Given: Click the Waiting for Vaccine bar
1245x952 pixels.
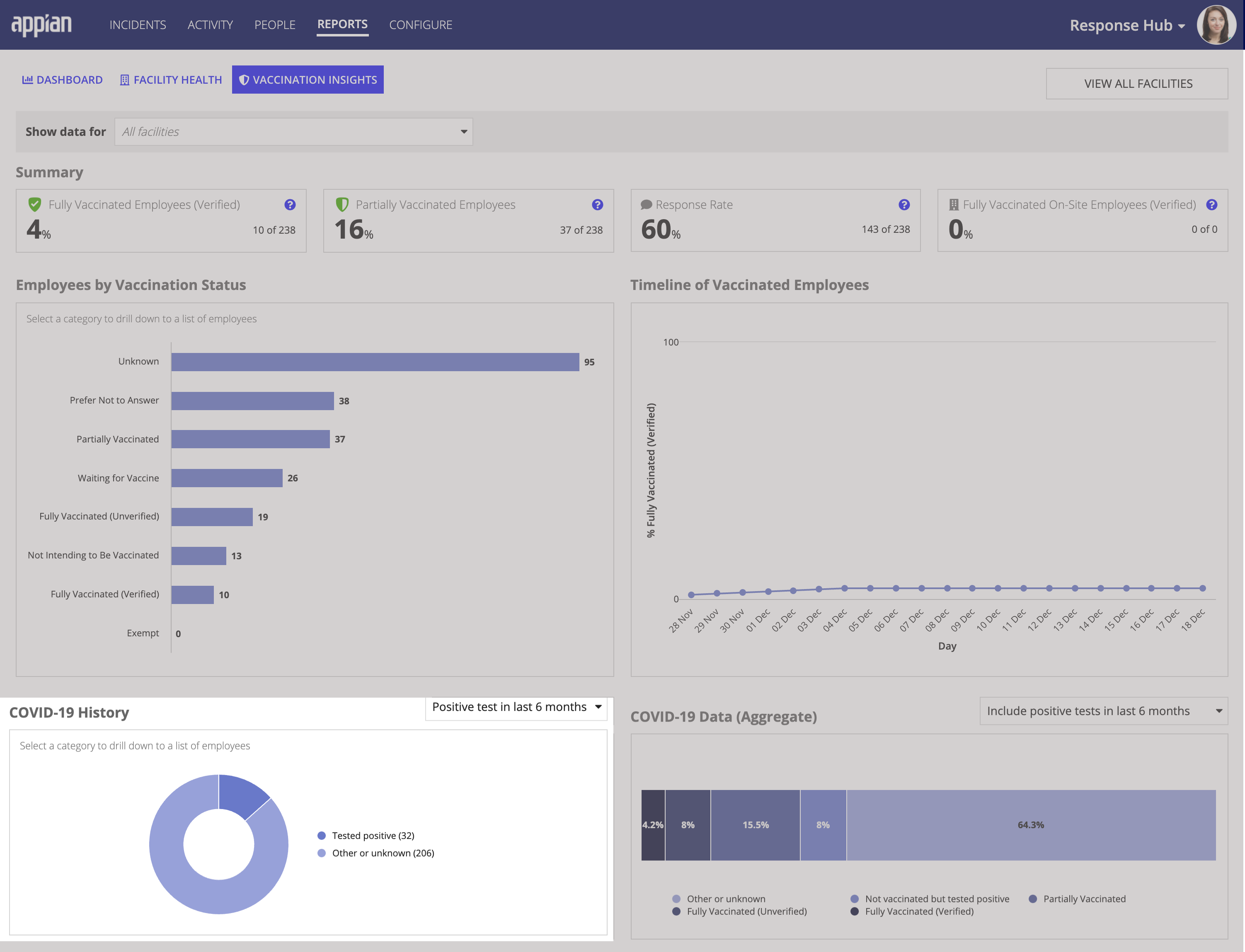Looking at the screenshot, I should 227,478.
